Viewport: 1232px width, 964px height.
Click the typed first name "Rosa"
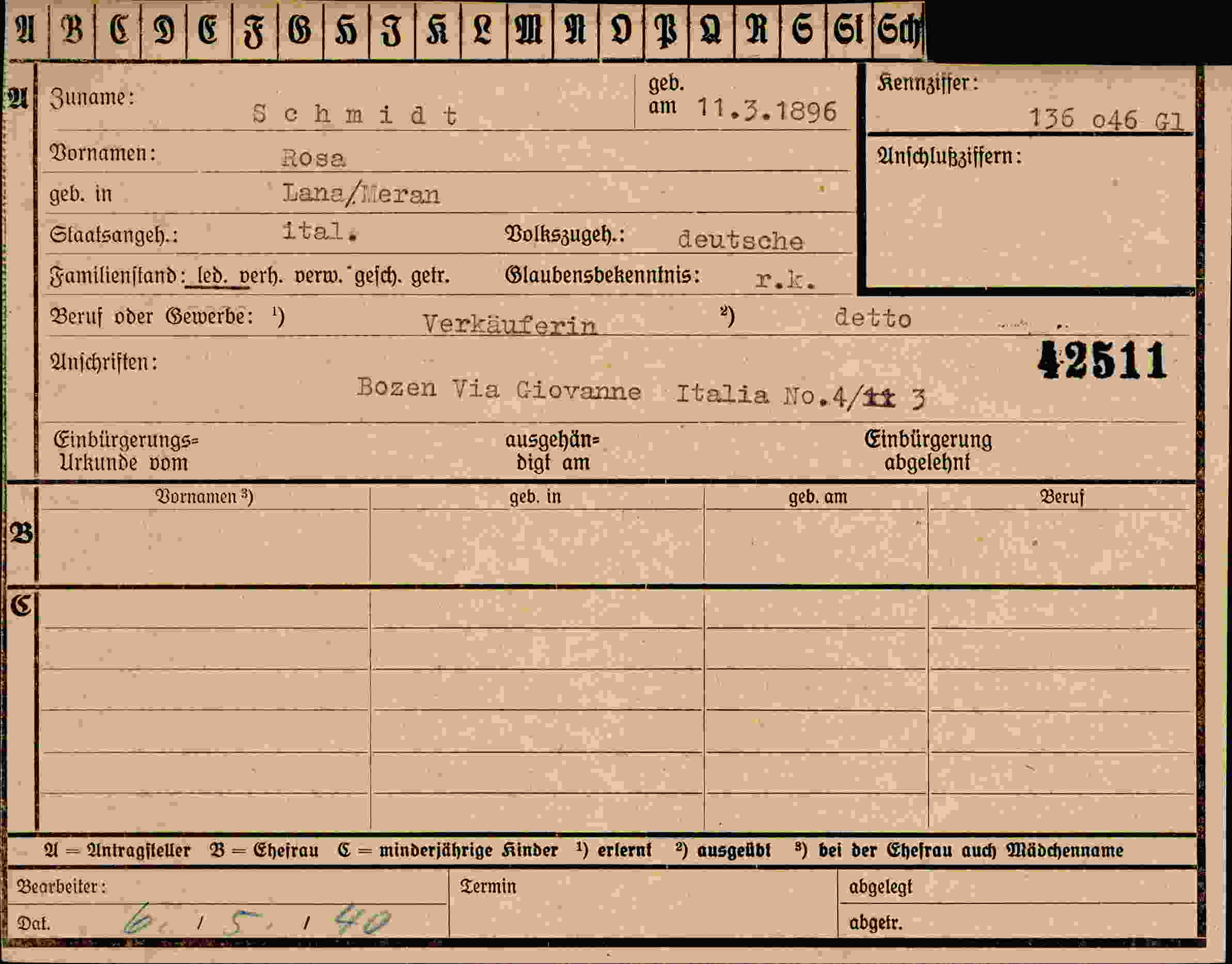(313, 158)
